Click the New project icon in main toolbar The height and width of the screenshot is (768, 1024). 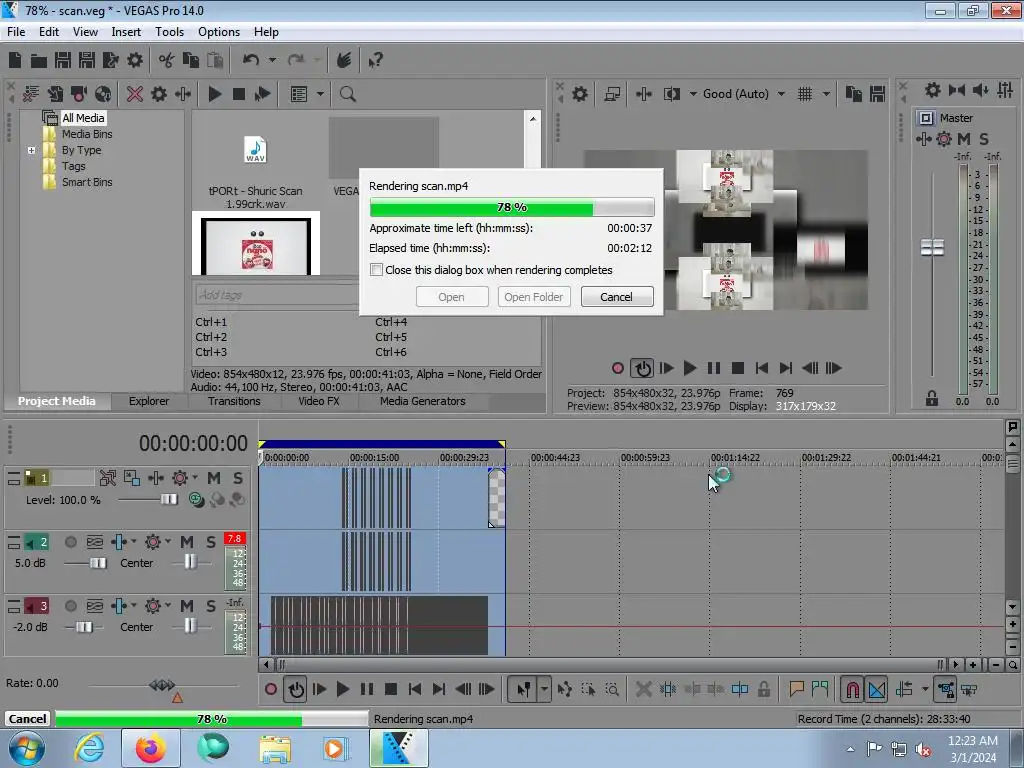point(15,61)
